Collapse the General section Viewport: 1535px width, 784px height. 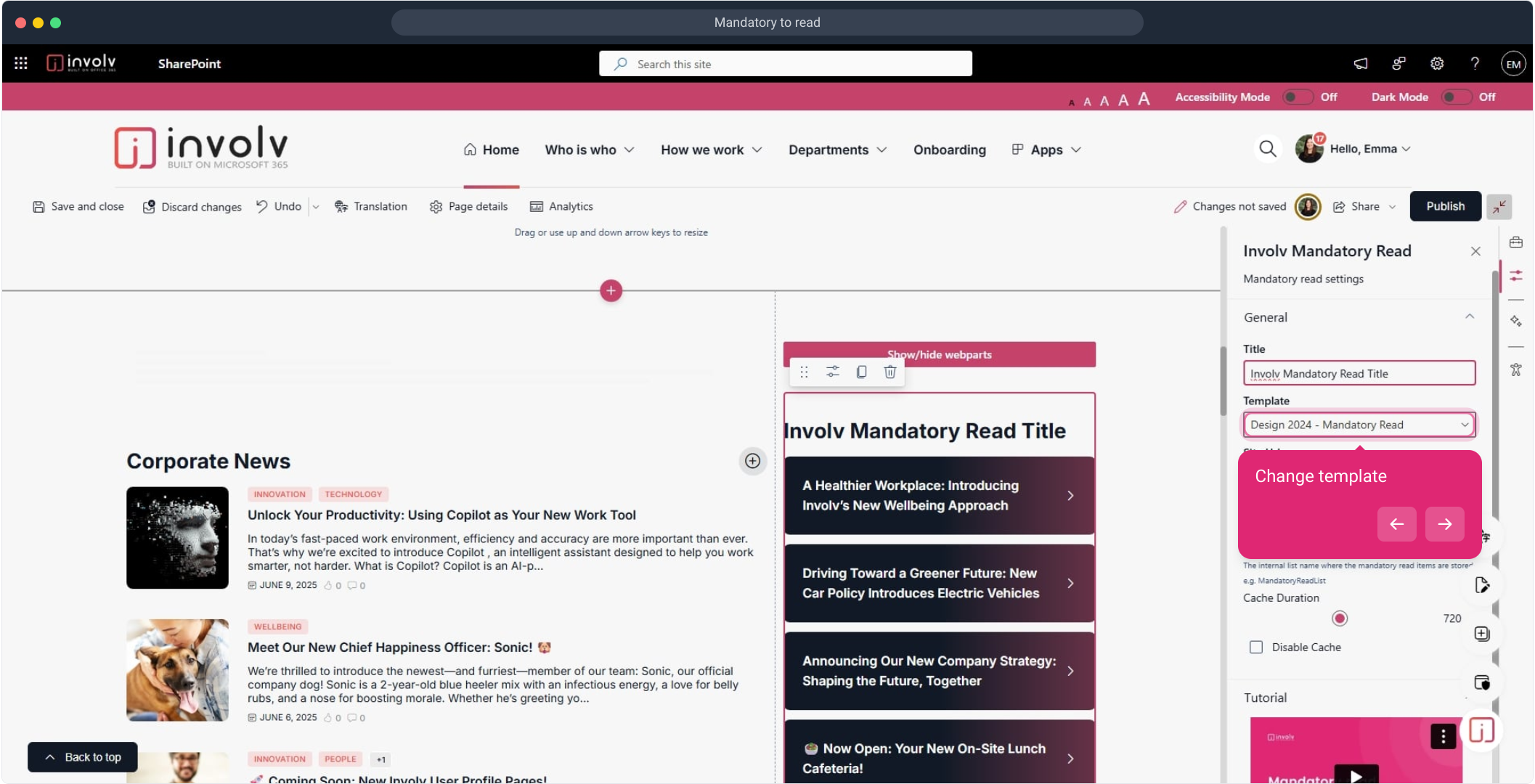[x=1470, y=317]
